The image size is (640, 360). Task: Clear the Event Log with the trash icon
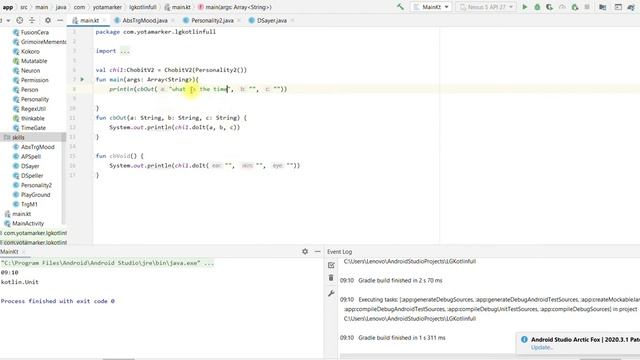point(331,278)
